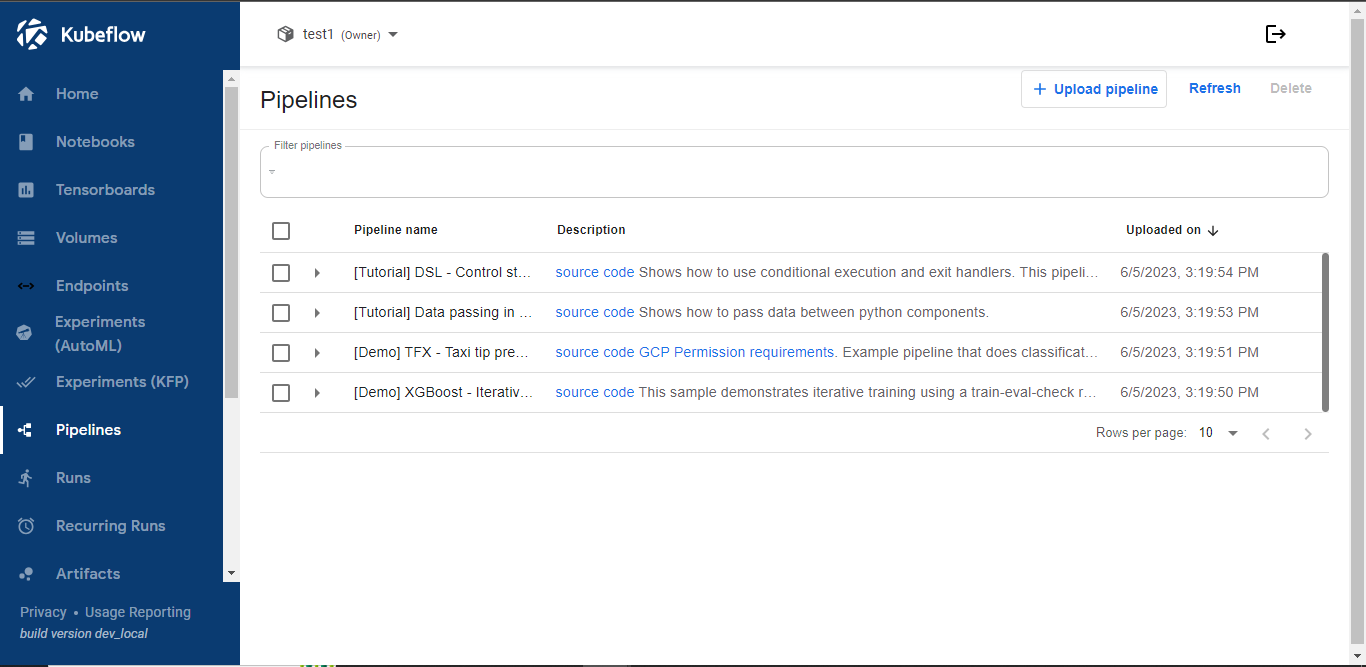Expand the [Demo] TFX - Taxi tip row
The width and height of the screenshot is (1366, 667).
(x=317, y=352)
